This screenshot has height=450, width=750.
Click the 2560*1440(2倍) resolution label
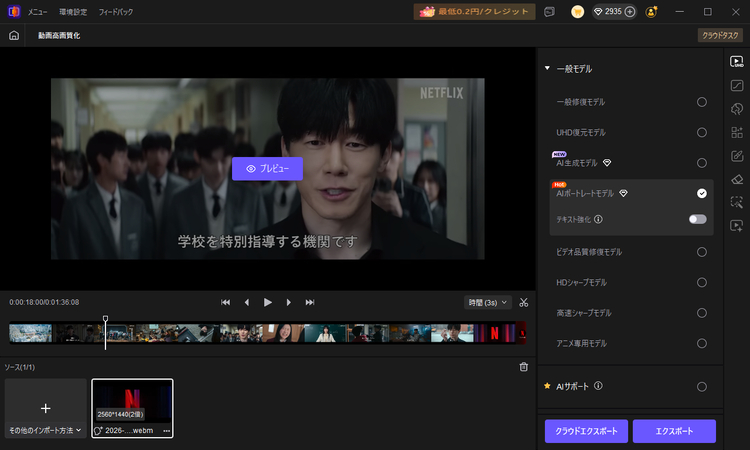tap(120, 414)
